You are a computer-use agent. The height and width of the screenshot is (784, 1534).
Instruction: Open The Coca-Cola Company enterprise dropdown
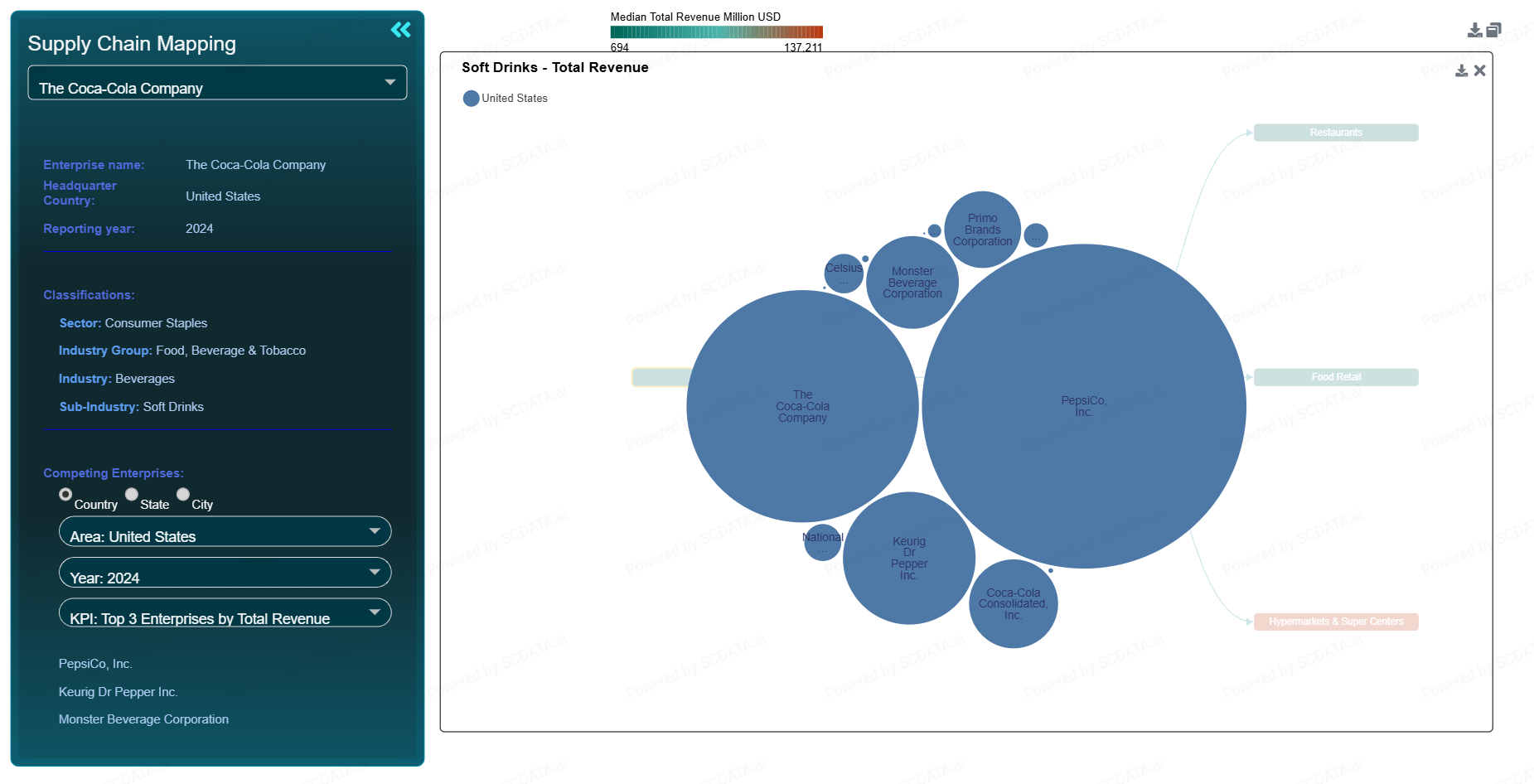pyautogui.click(x=217, y=83)
